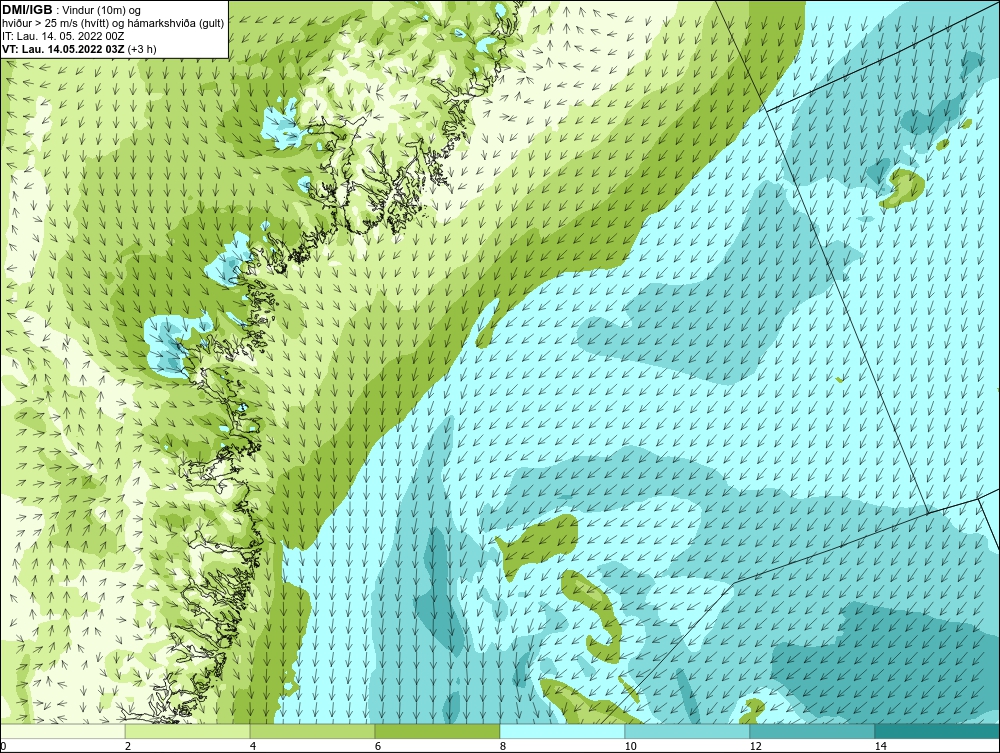Screen dimensions: 1000x753
Task: Click the legend label '0'
Action: [3, 746]
